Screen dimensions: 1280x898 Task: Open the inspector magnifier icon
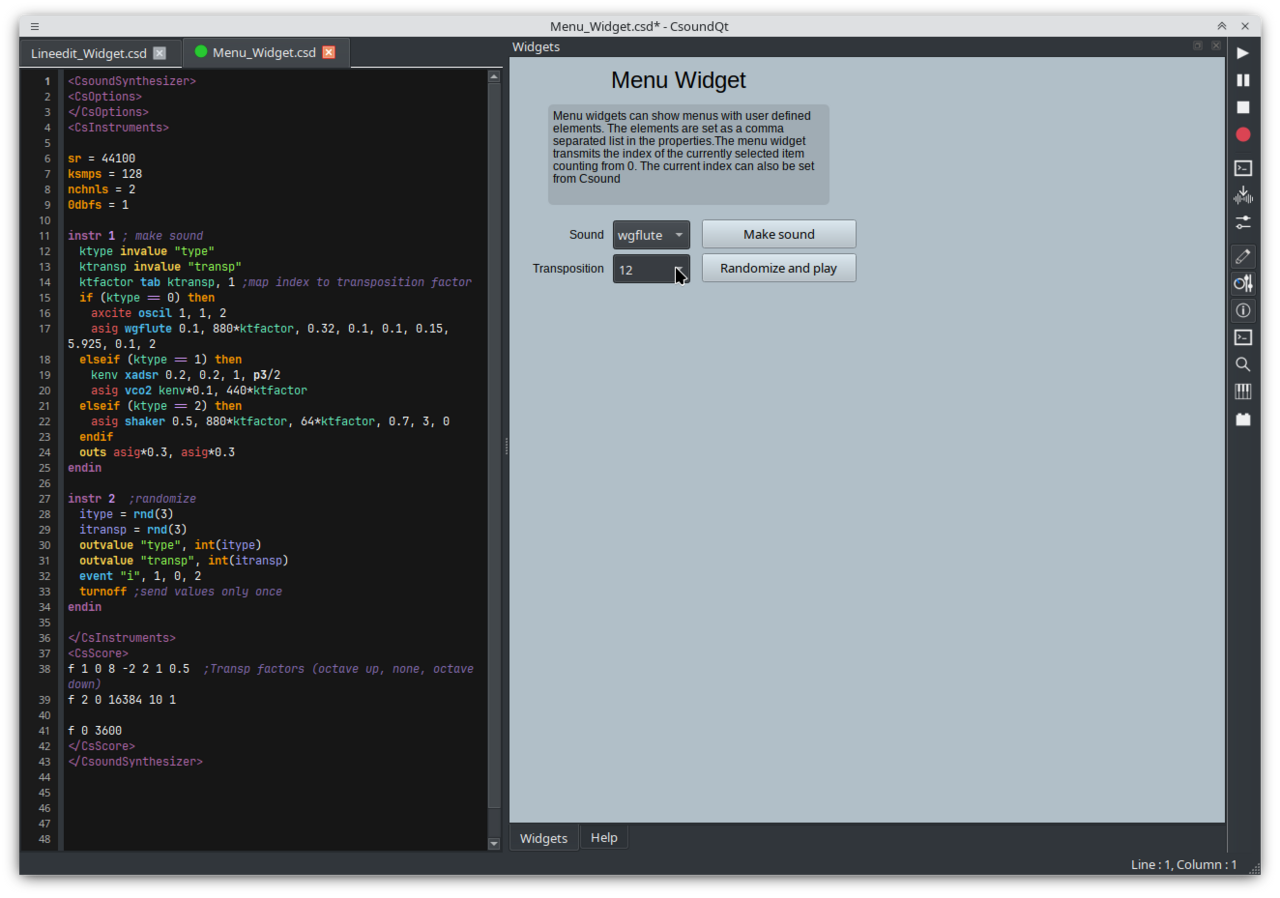click(x=1243, y=365)
